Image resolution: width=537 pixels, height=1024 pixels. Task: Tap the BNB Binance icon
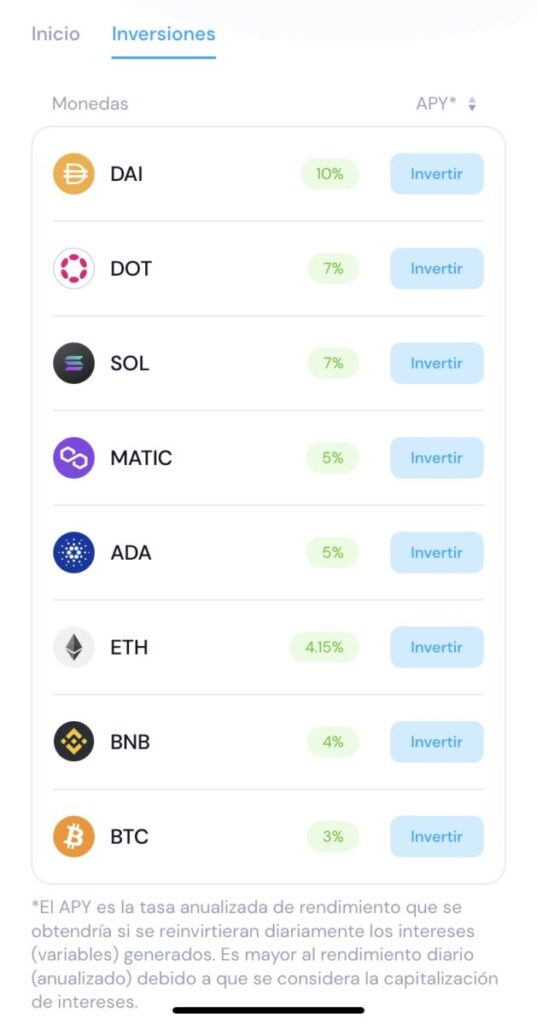click(x=74, y=742)
